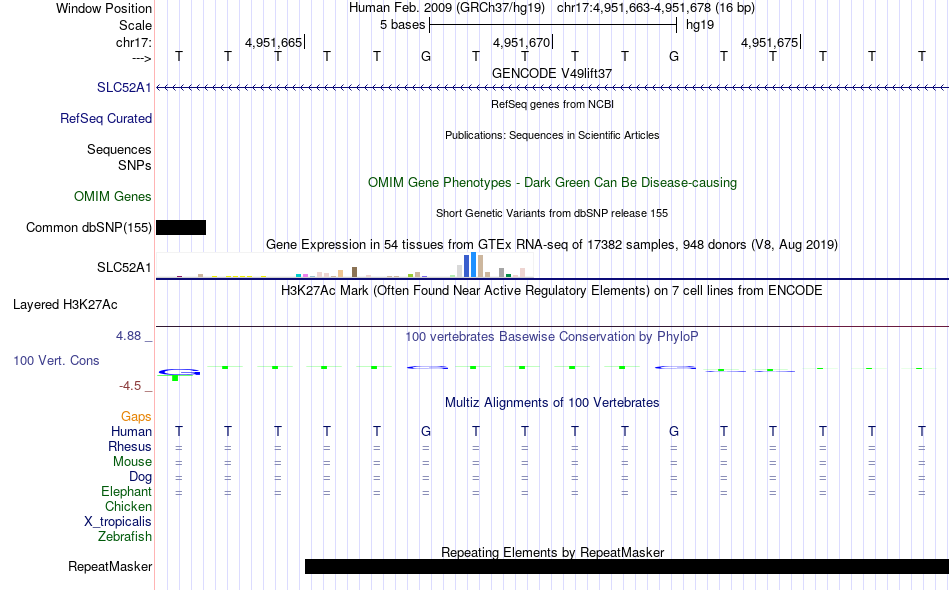Click the RefSeq genes from NCBI title

point(552,104)
